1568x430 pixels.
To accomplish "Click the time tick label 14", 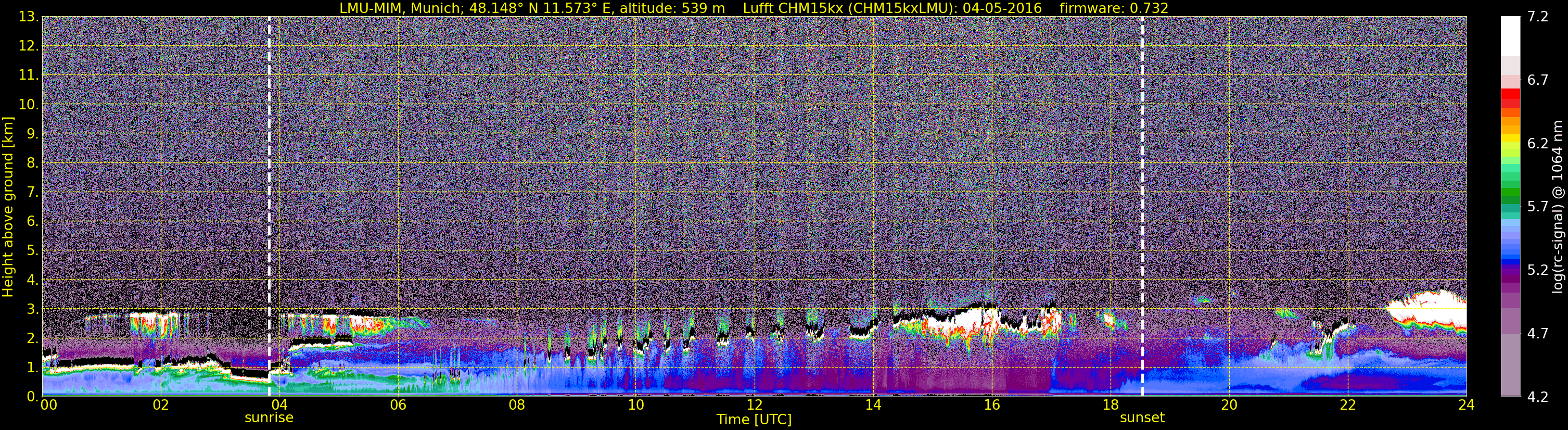I will pos(873,405).
